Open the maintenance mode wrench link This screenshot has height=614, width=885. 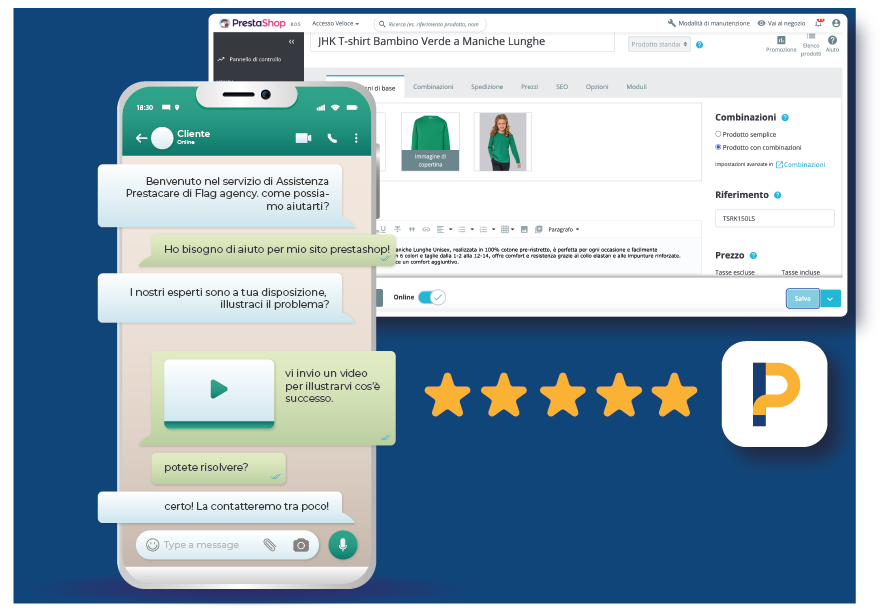tap(672, 23)
